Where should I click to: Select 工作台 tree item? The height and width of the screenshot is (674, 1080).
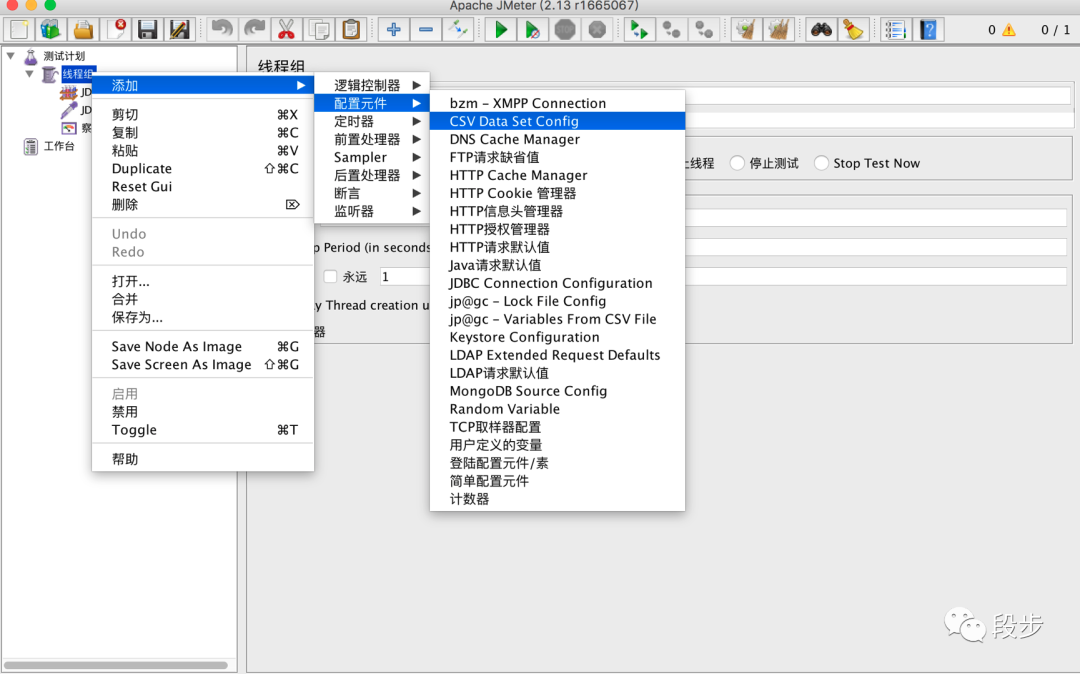[x=59, y=146]
